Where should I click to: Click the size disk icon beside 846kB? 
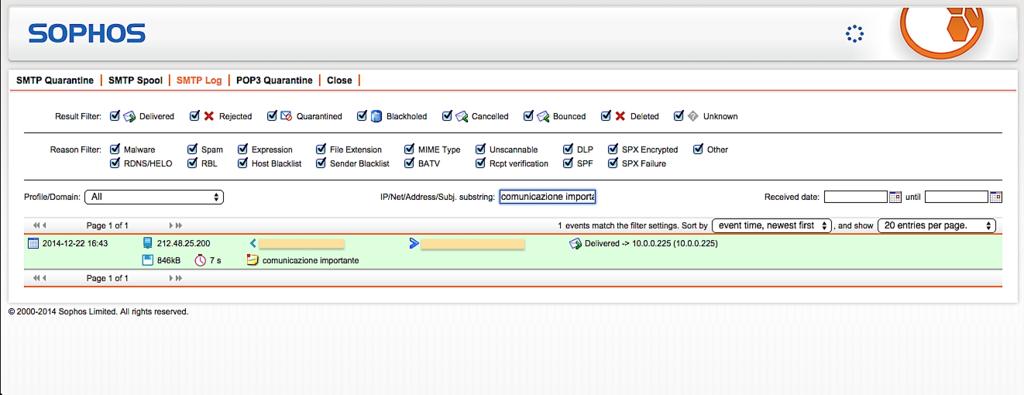tap(148, 260)
